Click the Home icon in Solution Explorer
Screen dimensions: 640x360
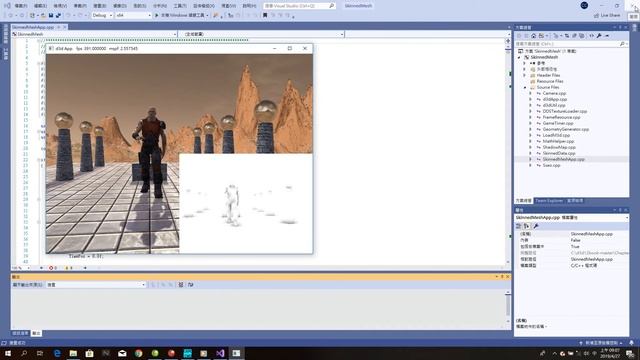533,36
